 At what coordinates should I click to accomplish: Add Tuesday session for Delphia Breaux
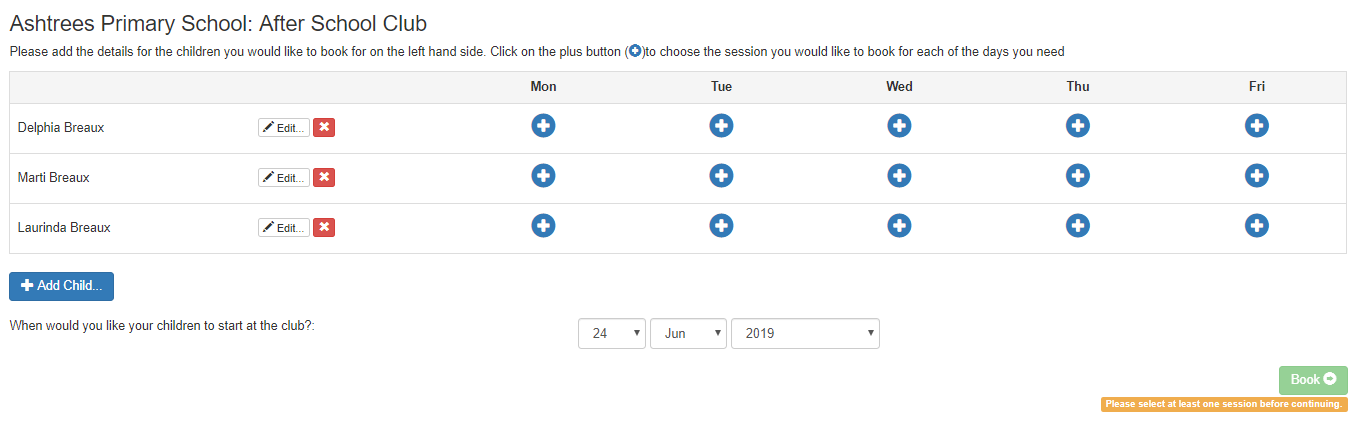click(721, 126)
